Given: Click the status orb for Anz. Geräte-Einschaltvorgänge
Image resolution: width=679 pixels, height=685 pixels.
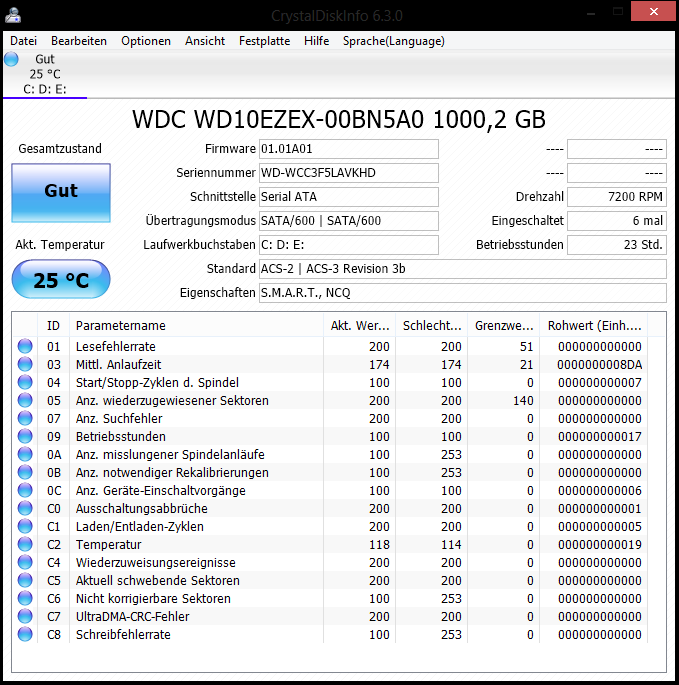Looking at the screenshot, I should tap(25, 490).
